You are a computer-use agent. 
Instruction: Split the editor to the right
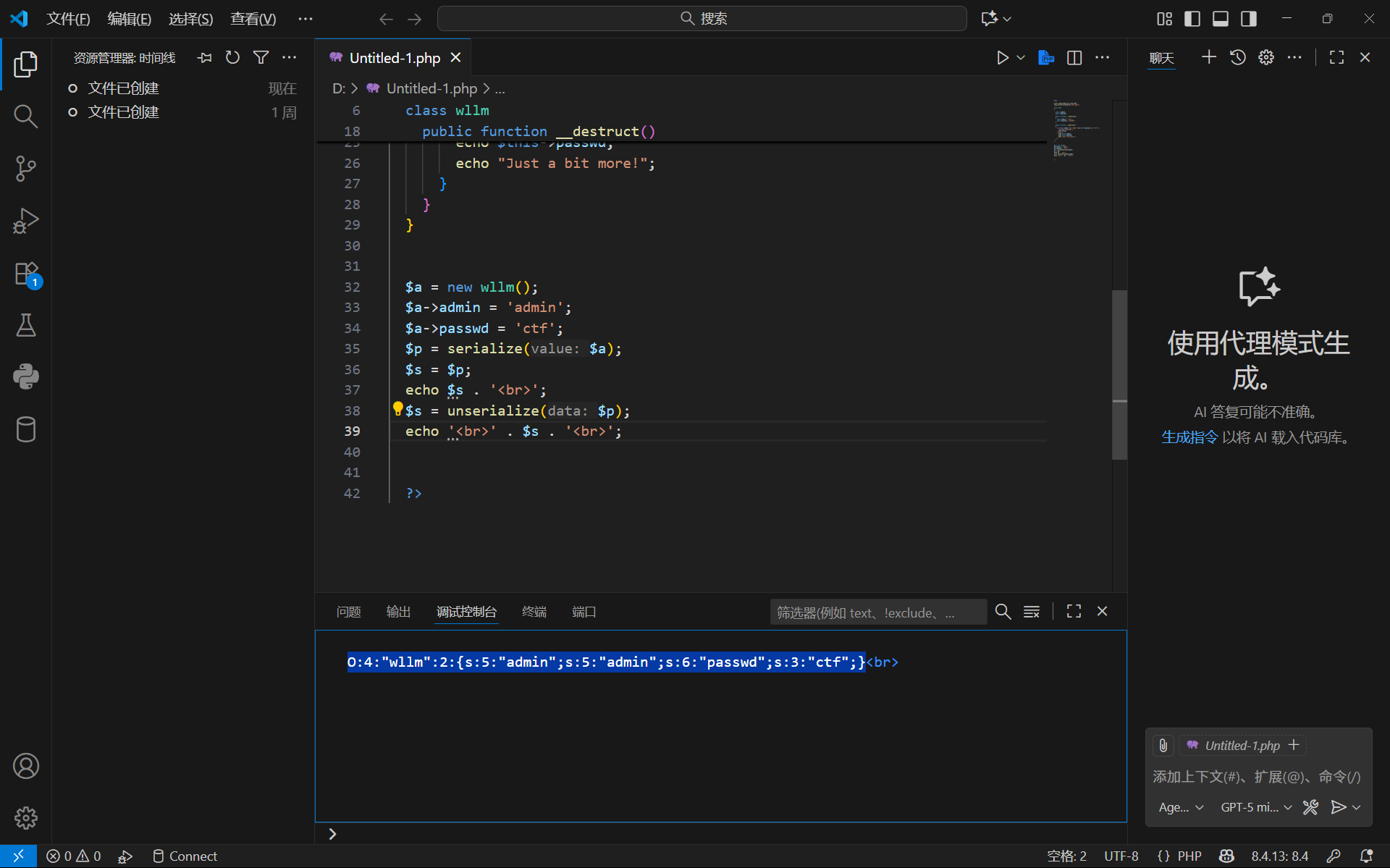click(1074, 58)
